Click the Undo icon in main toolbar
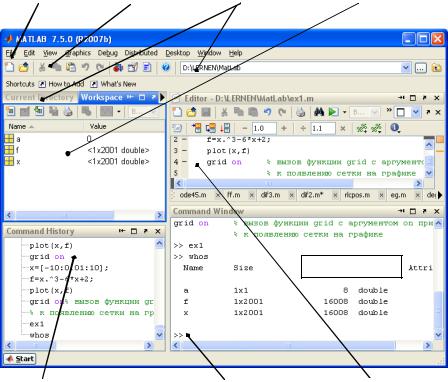 [85, 68]
